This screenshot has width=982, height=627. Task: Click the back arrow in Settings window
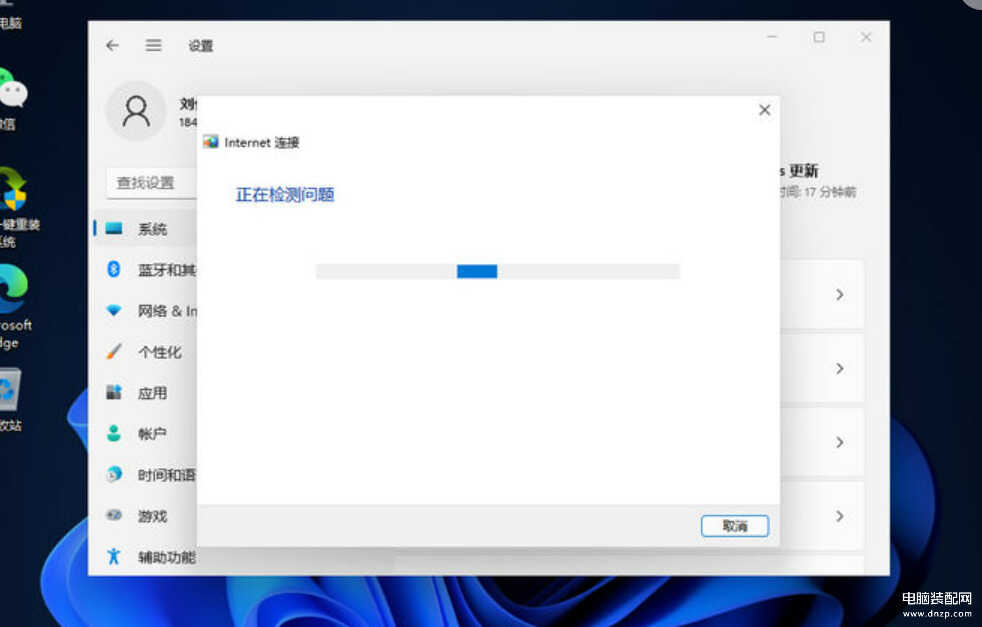coord(112,45)
